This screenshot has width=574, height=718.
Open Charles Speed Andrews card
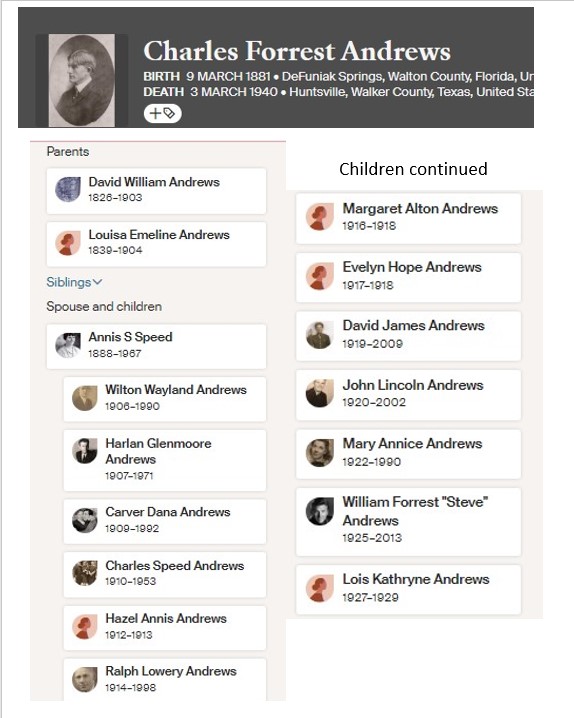click(x=165, y=574)
